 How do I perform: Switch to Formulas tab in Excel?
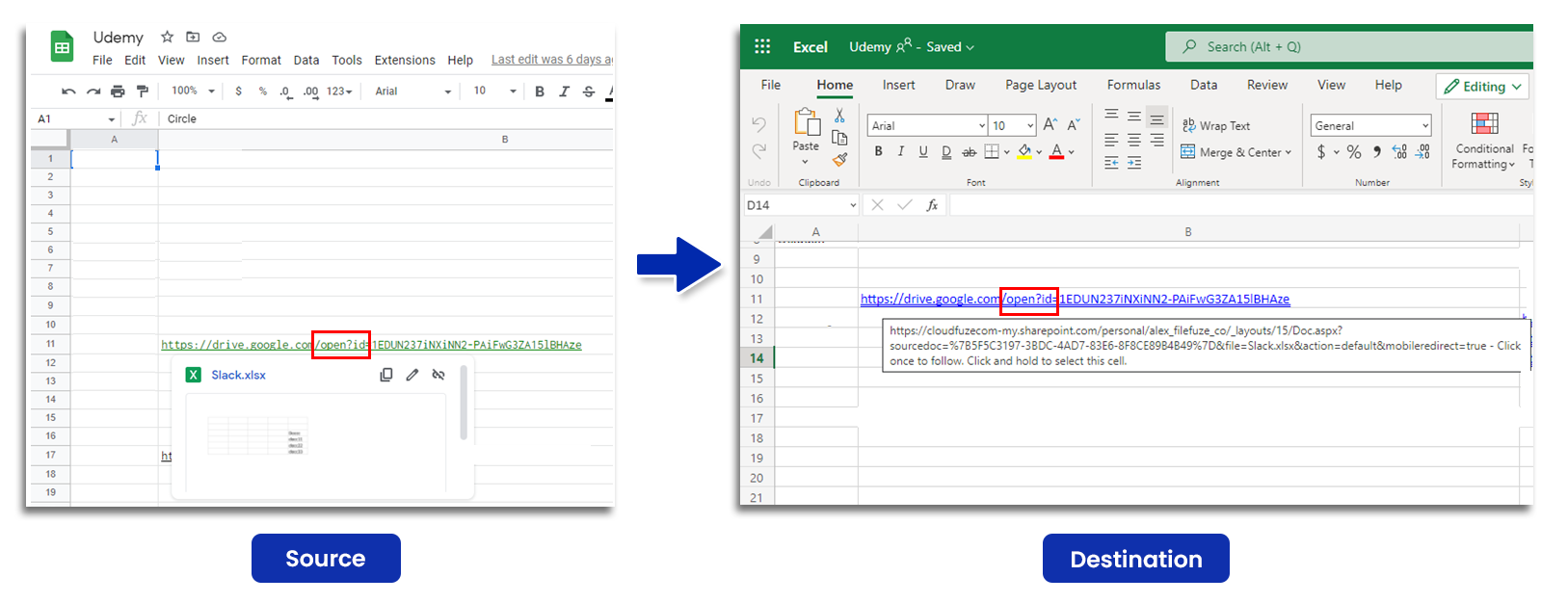pyautogui.click(x=1133, y=85)
